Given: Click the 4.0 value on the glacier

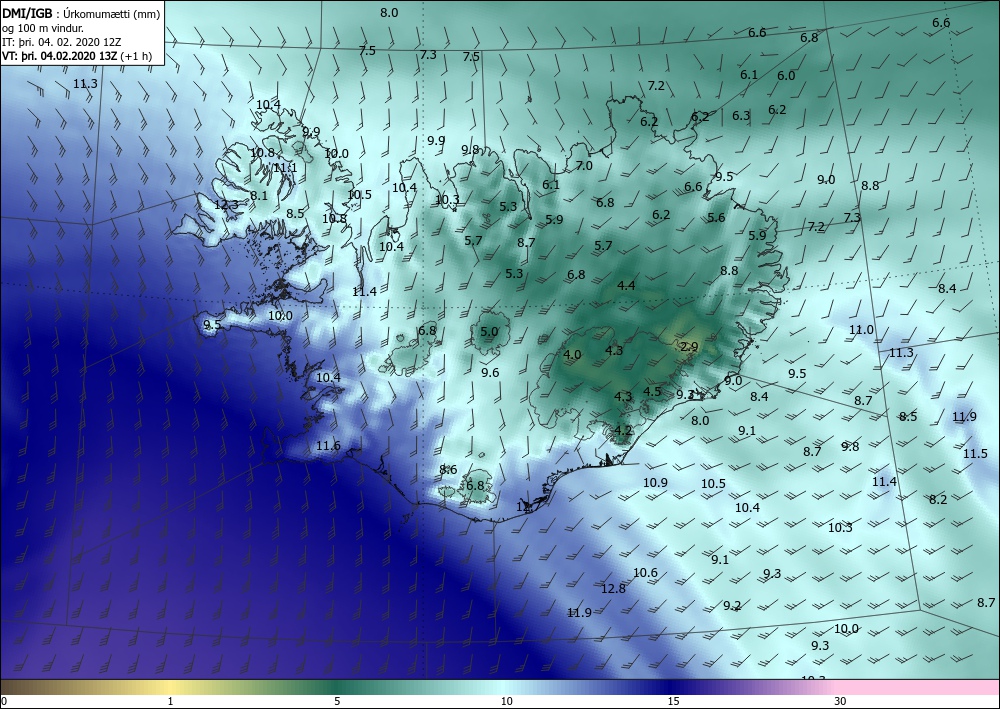Looking at the screenshot, I should [572, 354].
